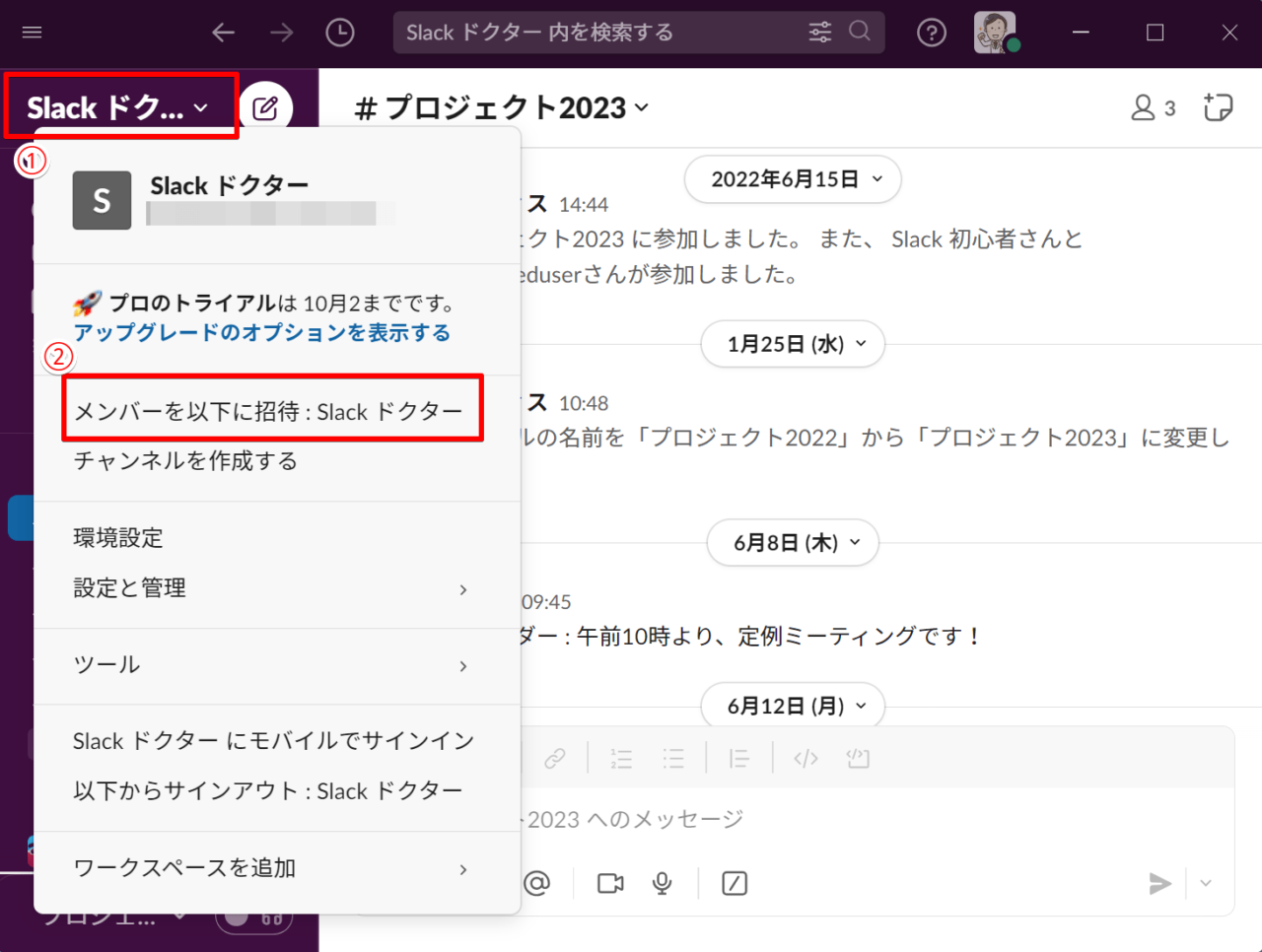The width and height of the screenshot is (1262, 952).
Task: Insert link formatting icon
Action: pyautogui.click(x=555, y=758)
